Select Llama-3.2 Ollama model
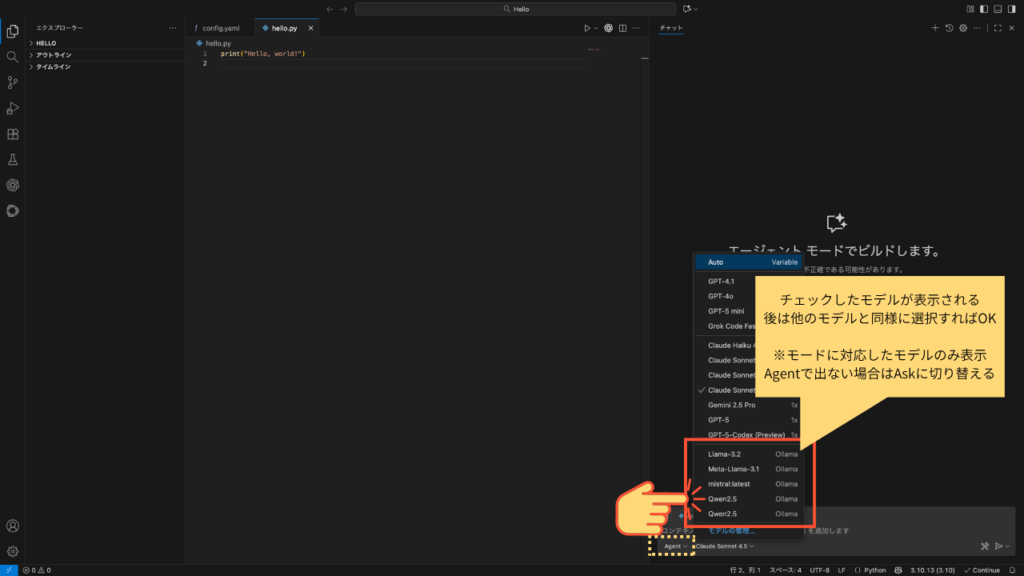 tap(725, 454)
